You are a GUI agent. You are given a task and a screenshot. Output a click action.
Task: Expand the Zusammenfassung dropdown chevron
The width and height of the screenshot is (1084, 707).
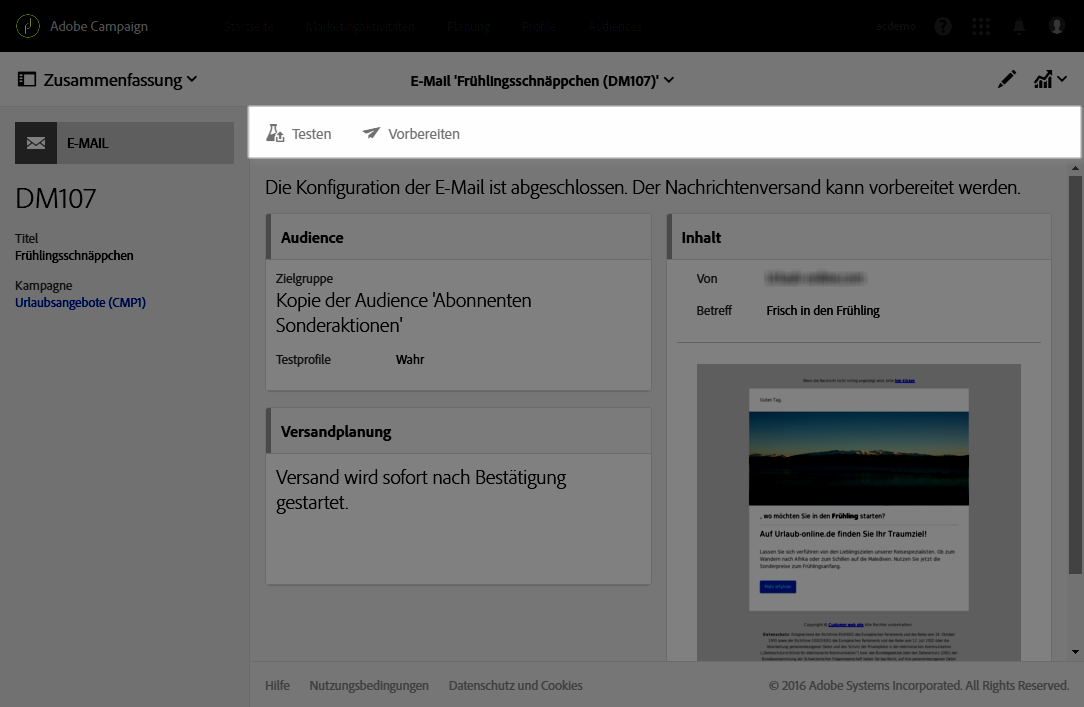coord(192,79)
